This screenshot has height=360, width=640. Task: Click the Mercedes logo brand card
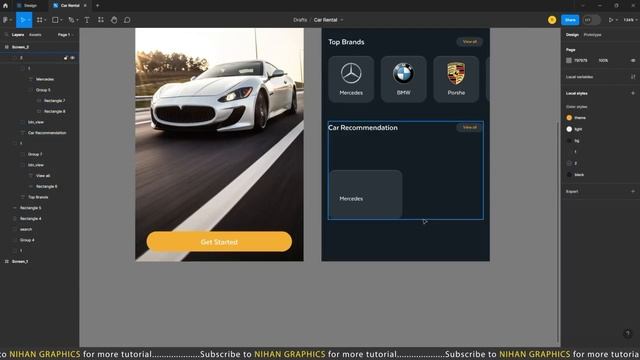click(x=351, y=79)
